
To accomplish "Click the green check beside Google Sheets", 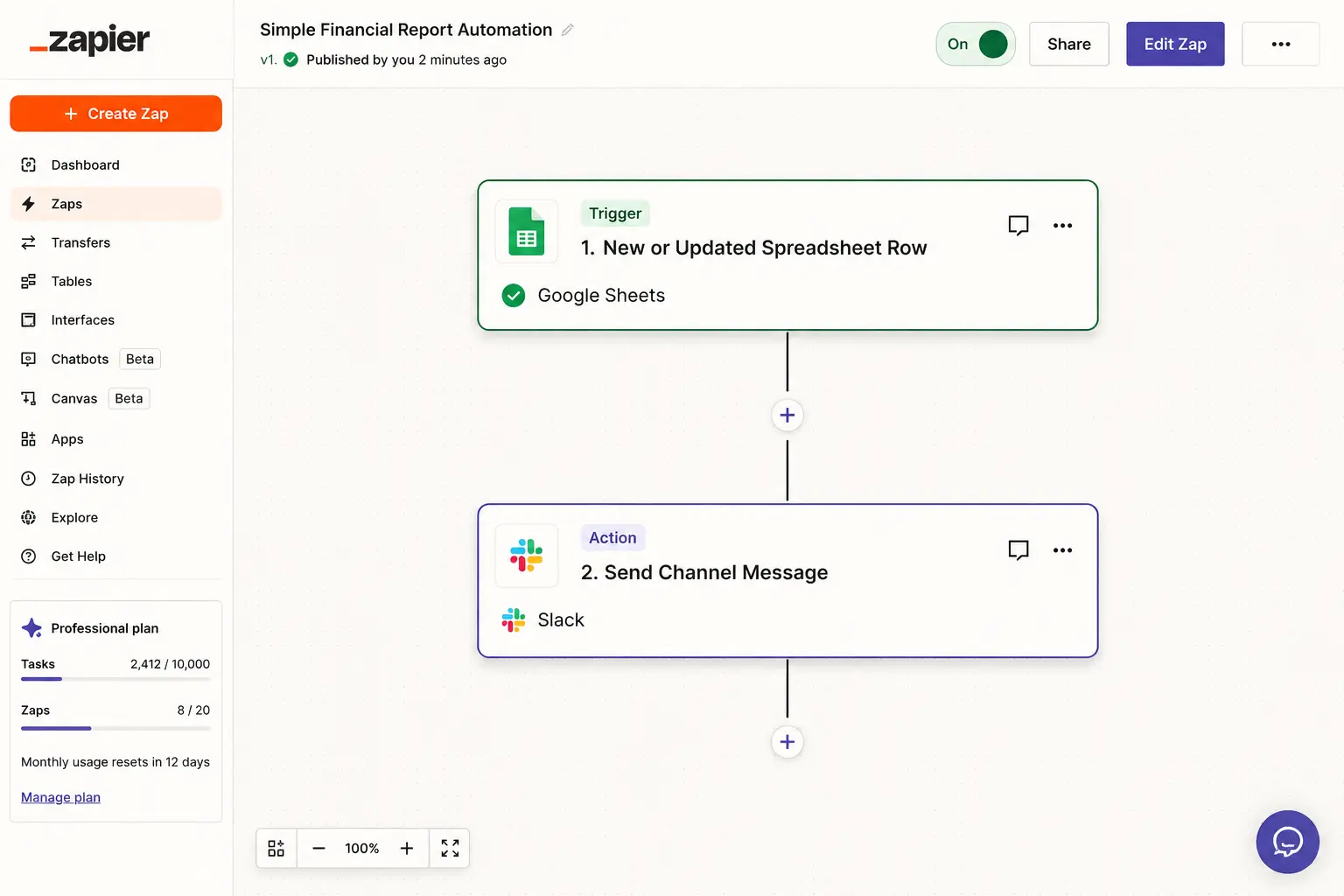I will coord(514,296).
